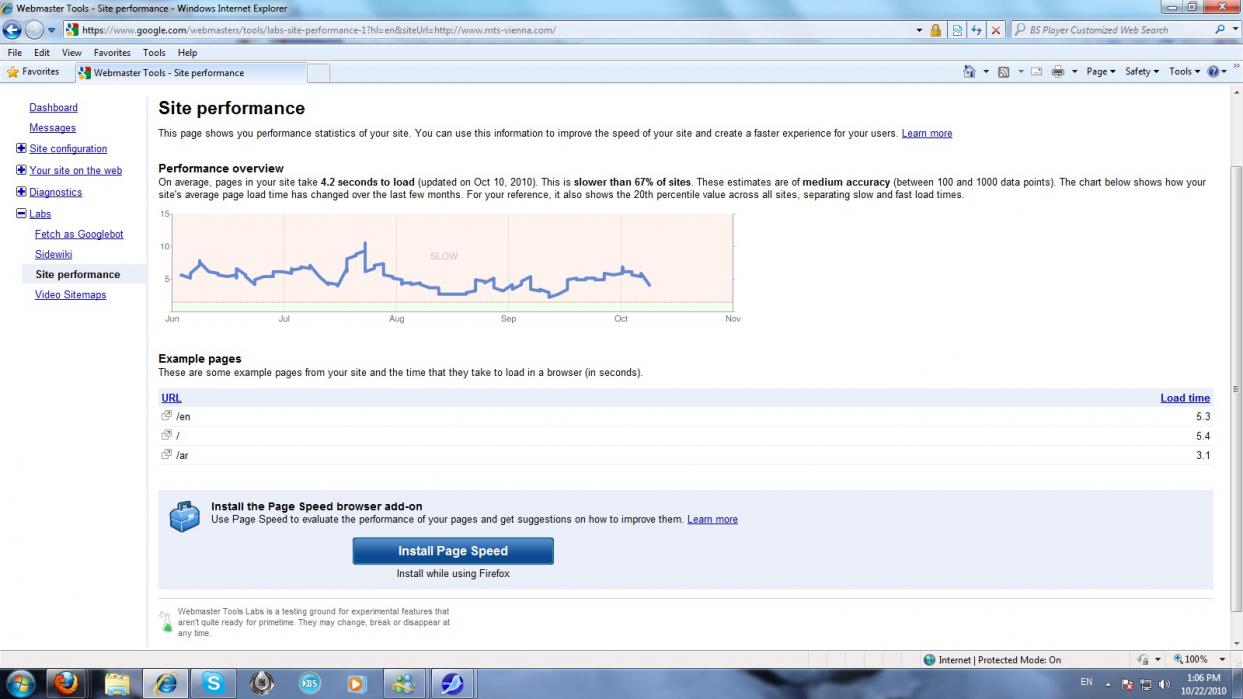Image resolution: width=1243 pixels, height=699 pixels.
Task: Click the Home icon in command bar
Action: pos(969,72)
